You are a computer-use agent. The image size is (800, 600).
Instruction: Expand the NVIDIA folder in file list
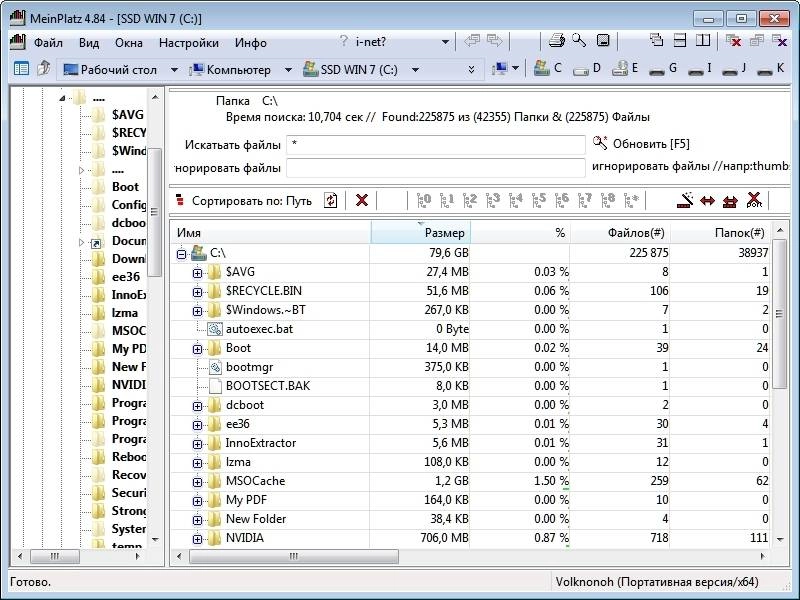197,539
